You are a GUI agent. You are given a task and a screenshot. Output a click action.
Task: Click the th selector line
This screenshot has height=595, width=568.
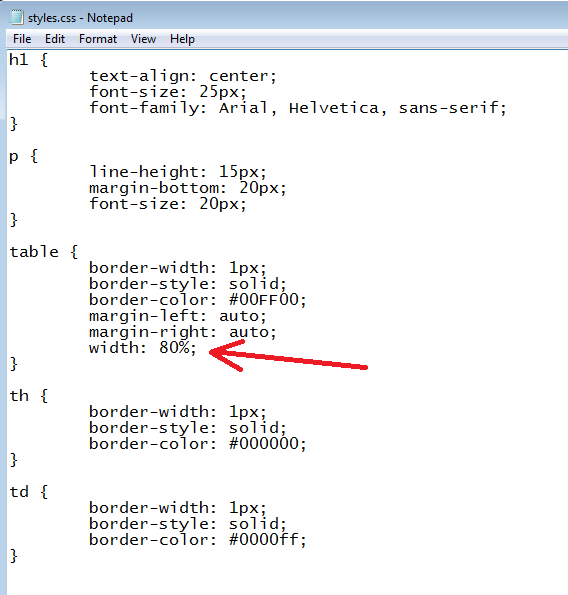coord(29,396)
